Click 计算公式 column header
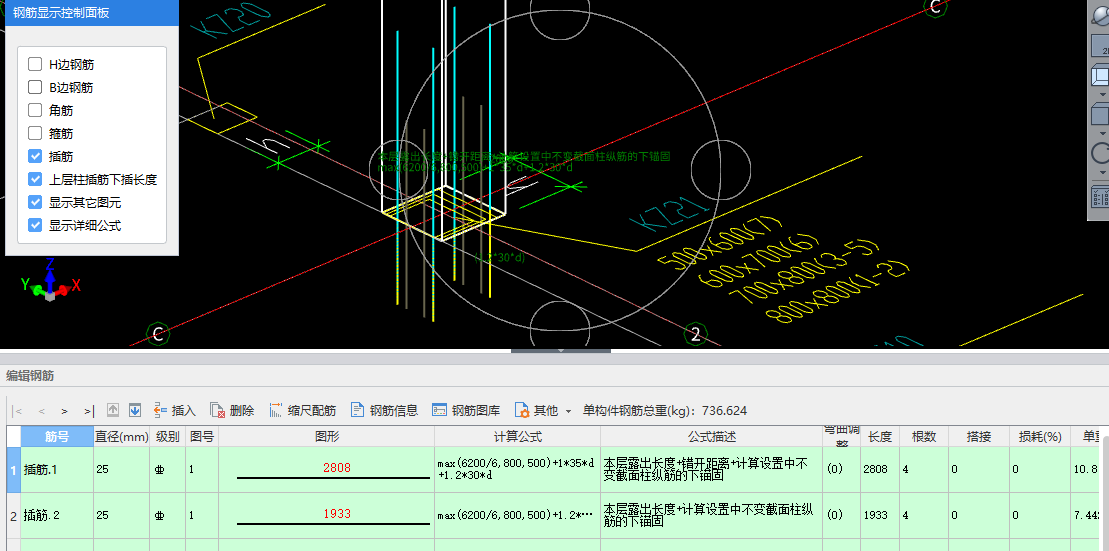This screenshot has height=551, width=1109. pos(518,436)
